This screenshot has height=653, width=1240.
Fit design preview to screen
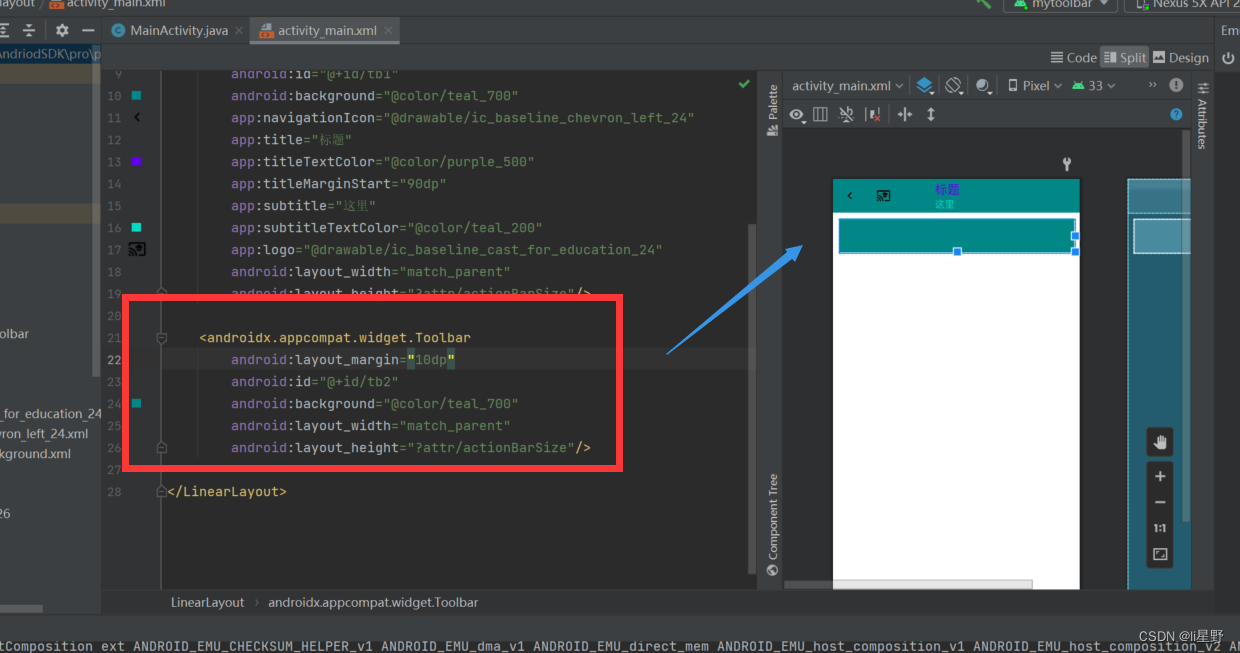1160,554
